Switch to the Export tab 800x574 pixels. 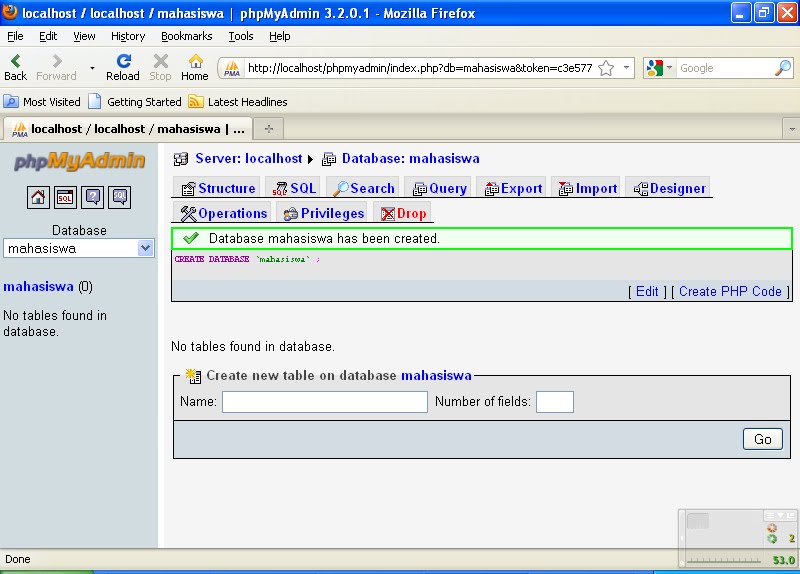pyautogui.click(x=513, y=188)
